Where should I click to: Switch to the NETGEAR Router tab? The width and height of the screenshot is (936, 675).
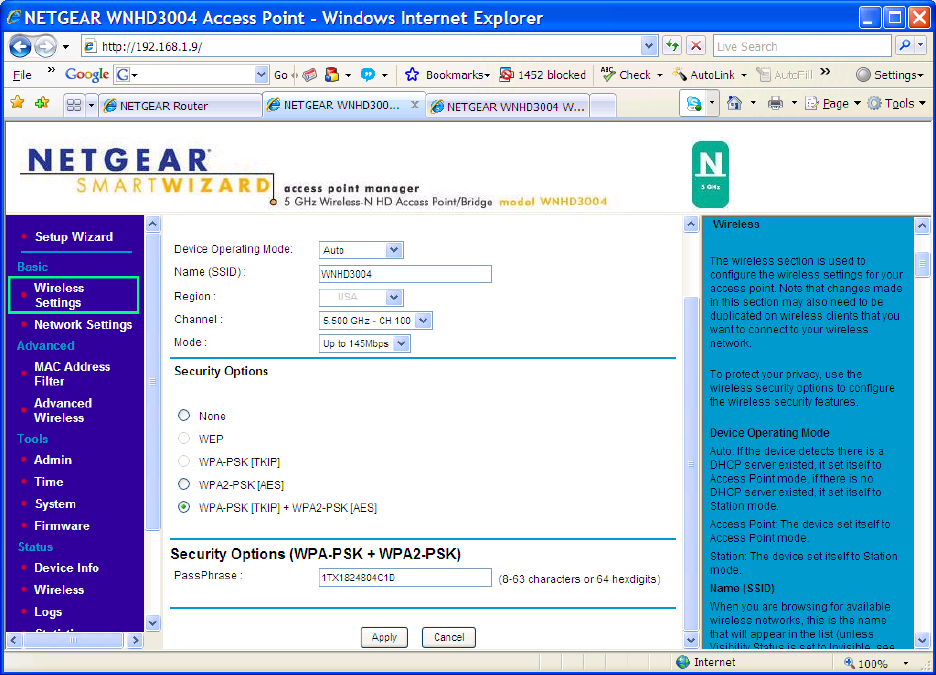point(180,106)
